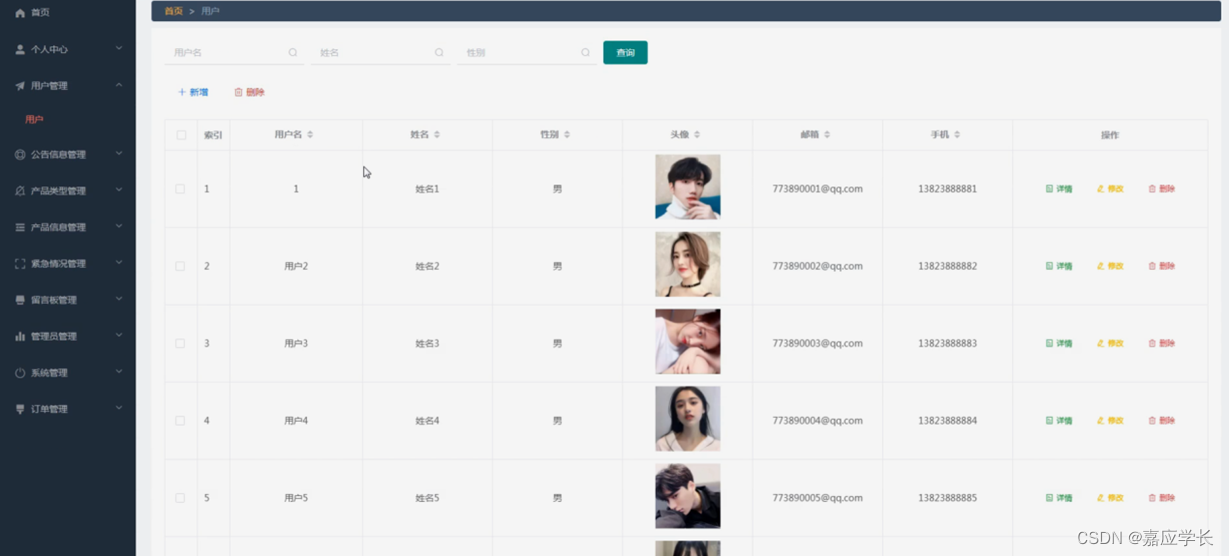
Task: Click the home icon next to 首页 in sidebar
Action: [20, 12]
